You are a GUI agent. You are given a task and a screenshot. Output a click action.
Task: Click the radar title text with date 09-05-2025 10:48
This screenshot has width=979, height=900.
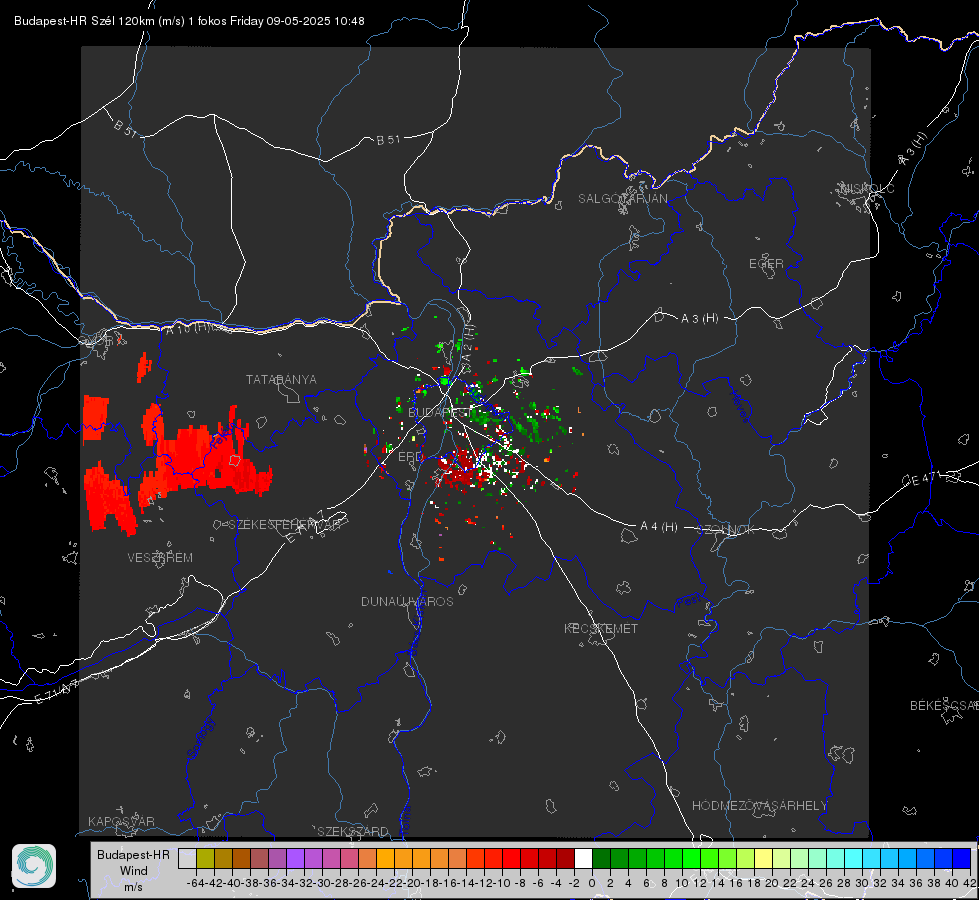pos(189,21)
